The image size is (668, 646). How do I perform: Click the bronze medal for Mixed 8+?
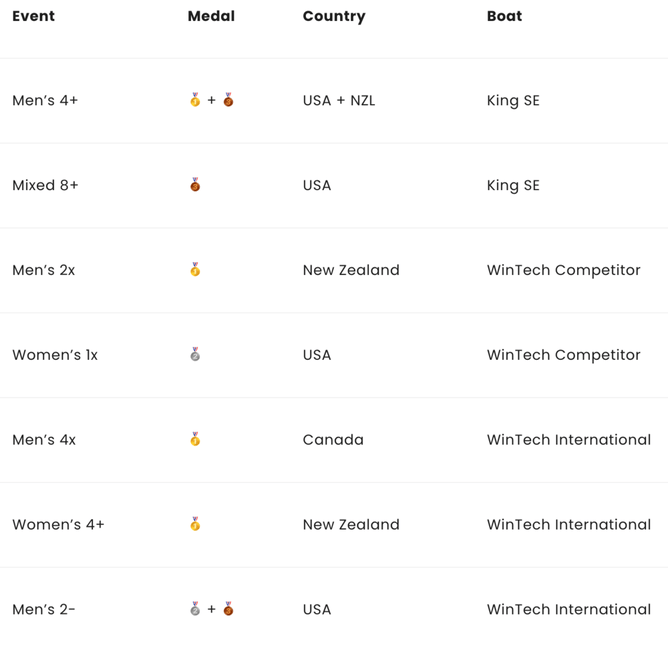pos(195,185)
